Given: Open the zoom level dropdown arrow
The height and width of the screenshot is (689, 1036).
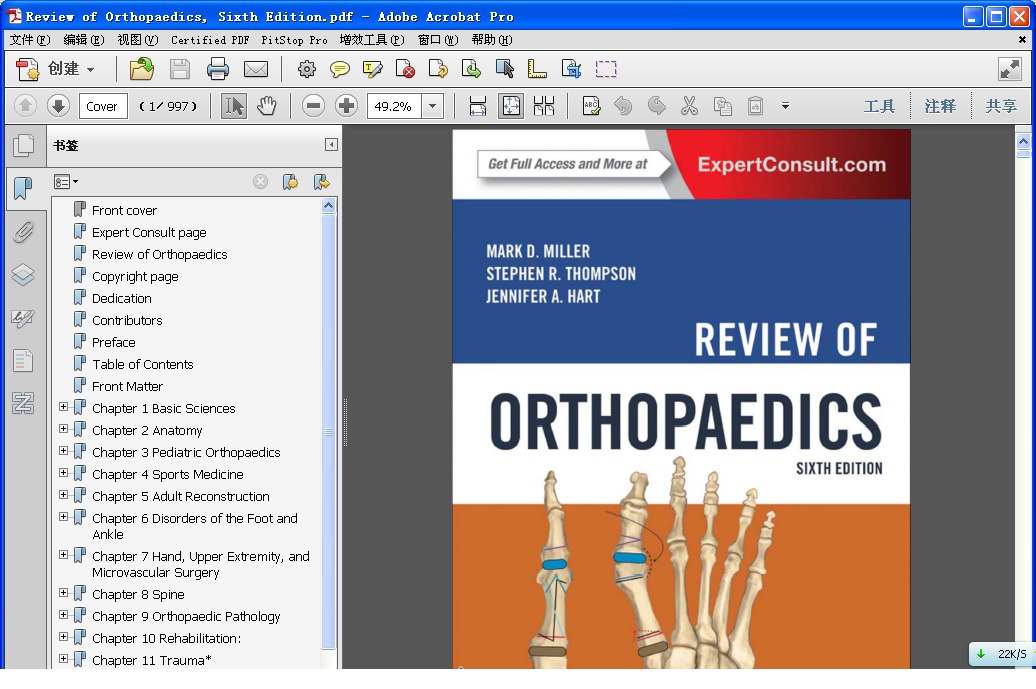Looking at the screenshot, I should coord(433,106).
